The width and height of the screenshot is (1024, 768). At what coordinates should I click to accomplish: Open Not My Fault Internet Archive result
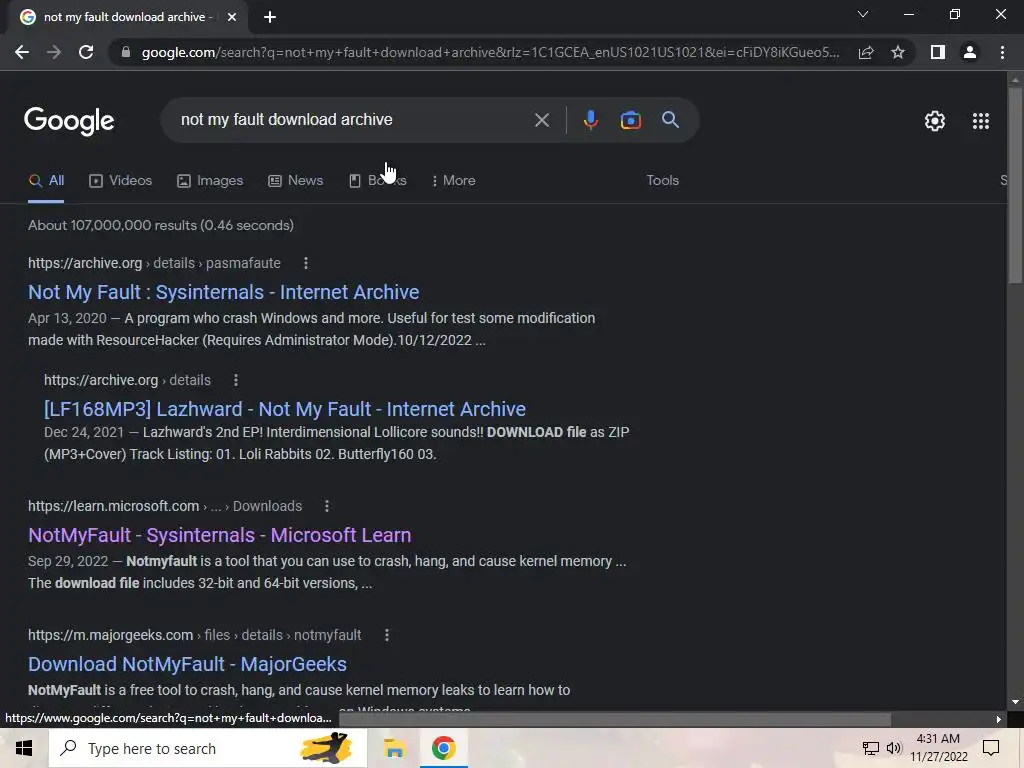point(223,292)
